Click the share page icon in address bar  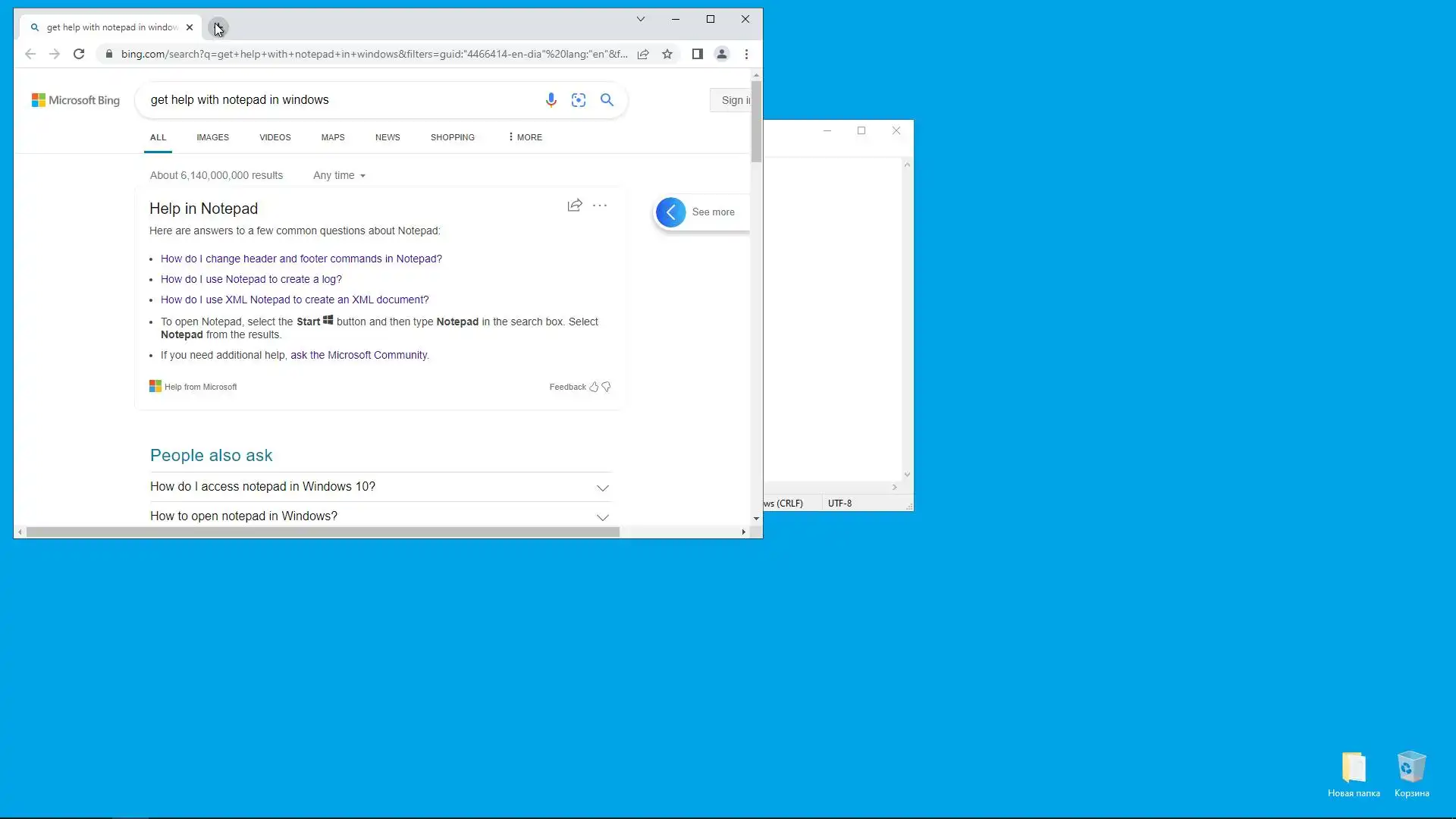(643, 54)
